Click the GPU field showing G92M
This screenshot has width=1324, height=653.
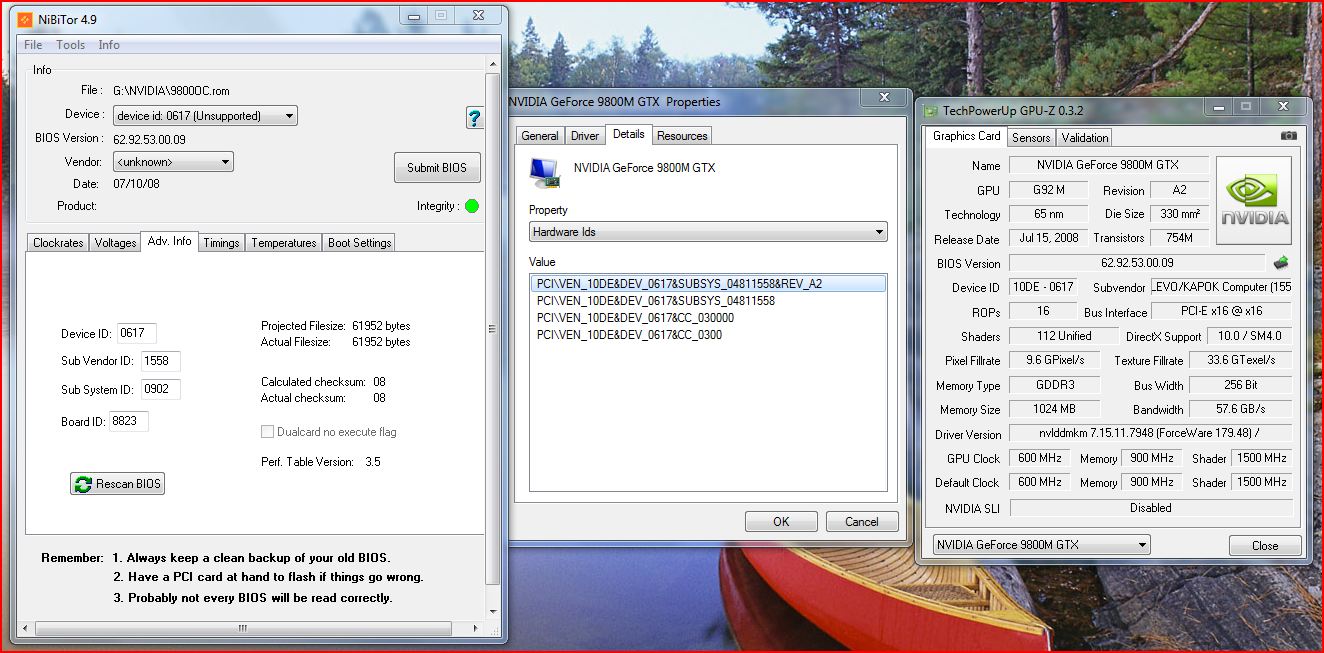[1049, 190]
